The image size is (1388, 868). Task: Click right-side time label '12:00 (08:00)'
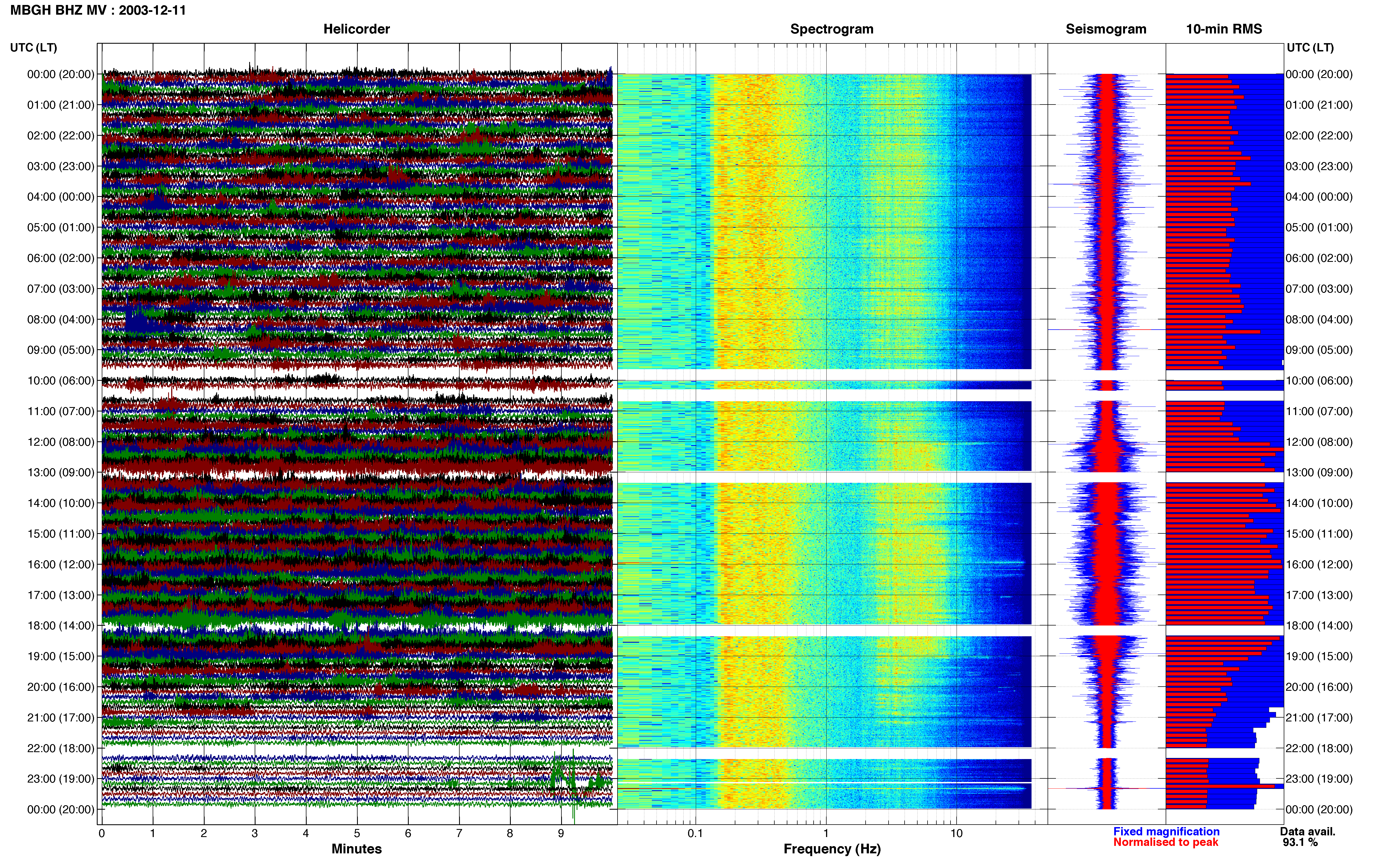pyautogui.click(x=1319, y=442)
